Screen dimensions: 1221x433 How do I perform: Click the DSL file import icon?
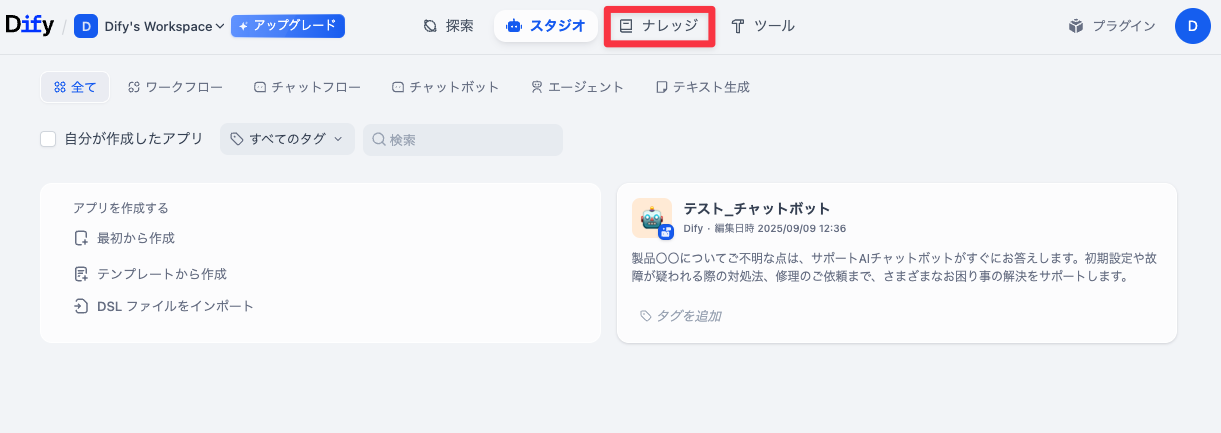pyautogui.click(x=82, y=306)
